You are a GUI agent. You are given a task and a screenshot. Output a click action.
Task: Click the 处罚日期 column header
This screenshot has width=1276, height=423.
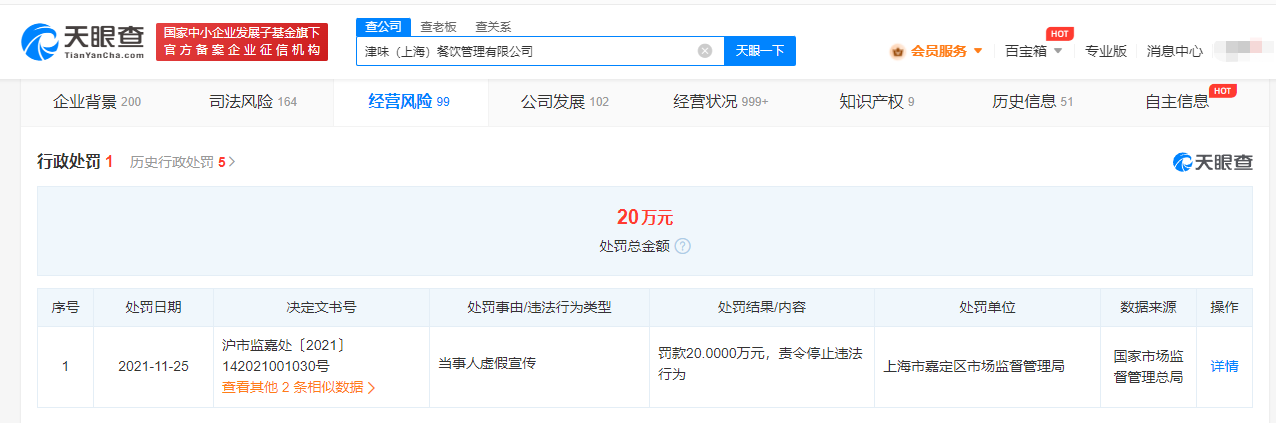click(x=153, y=308)
